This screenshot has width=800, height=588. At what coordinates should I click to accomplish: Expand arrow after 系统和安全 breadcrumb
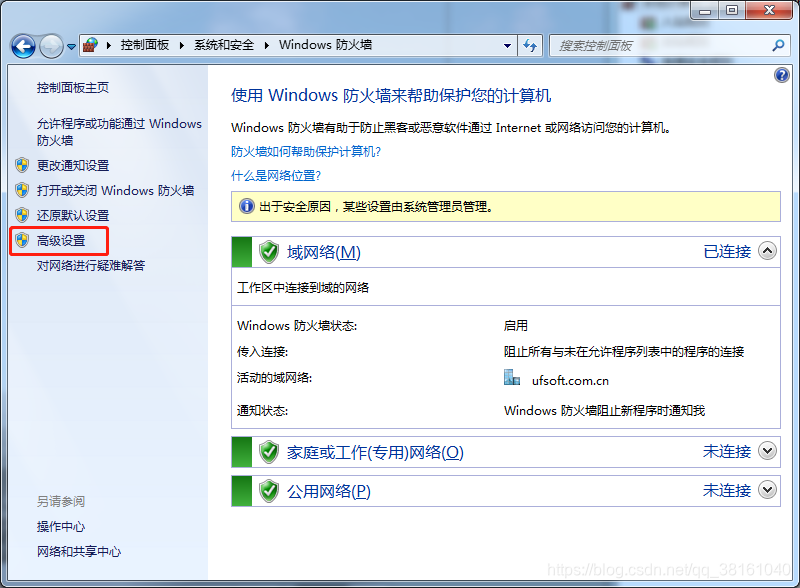tap(266, 45)
